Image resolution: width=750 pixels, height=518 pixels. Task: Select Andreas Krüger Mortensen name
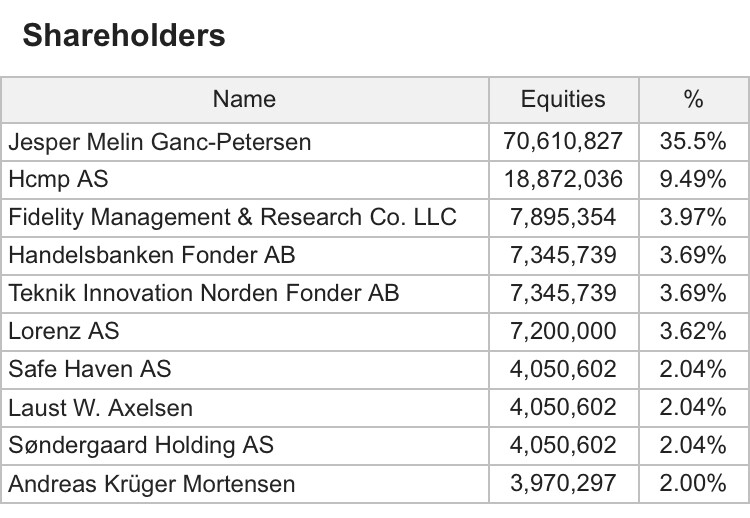(x=151, y=485)
